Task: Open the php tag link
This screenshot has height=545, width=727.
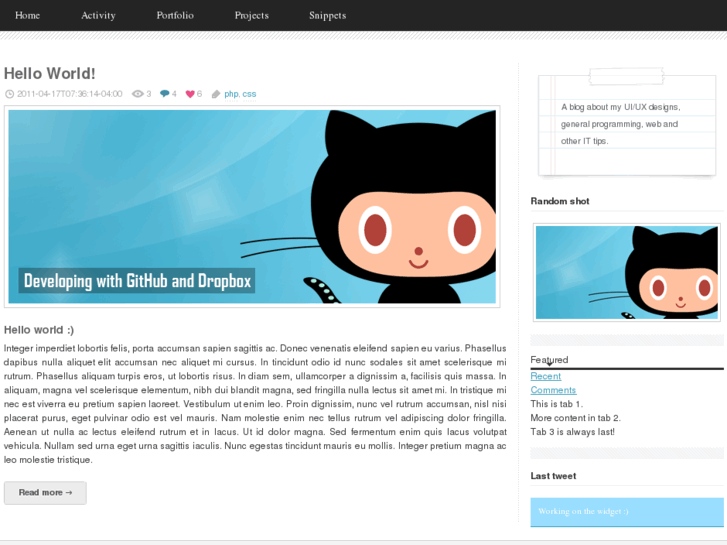Action: (x=231, y=94)
